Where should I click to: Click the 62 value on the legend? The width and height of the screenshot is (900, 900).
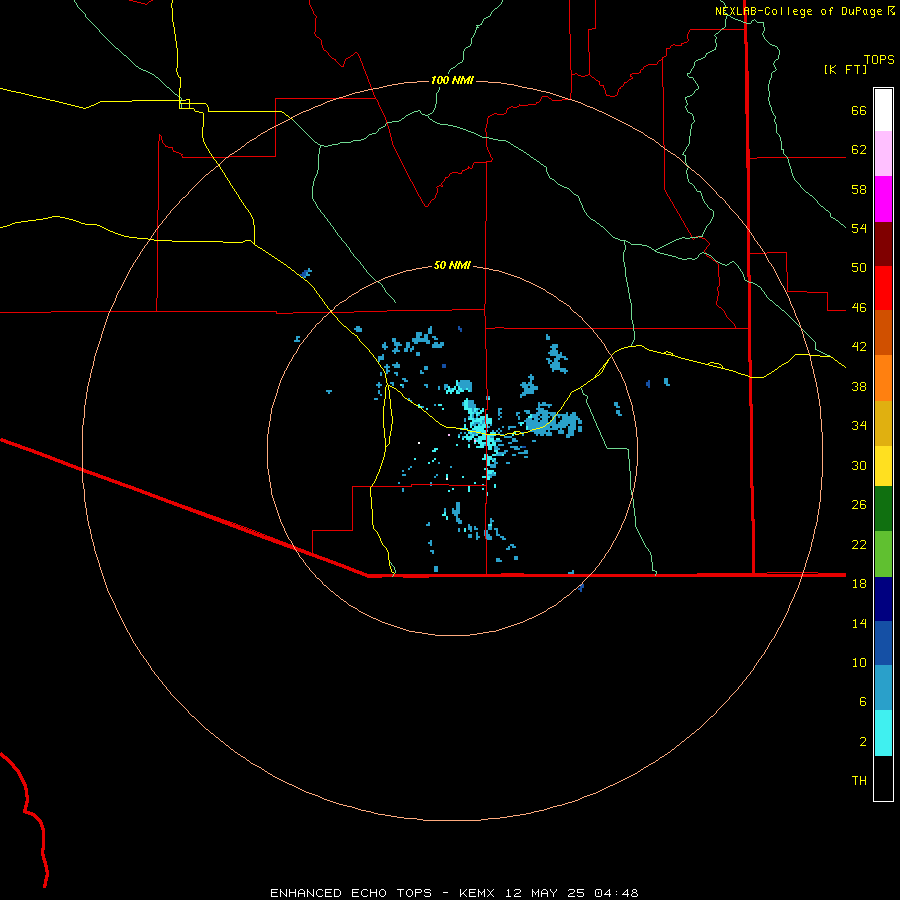[x=859, y=150]
